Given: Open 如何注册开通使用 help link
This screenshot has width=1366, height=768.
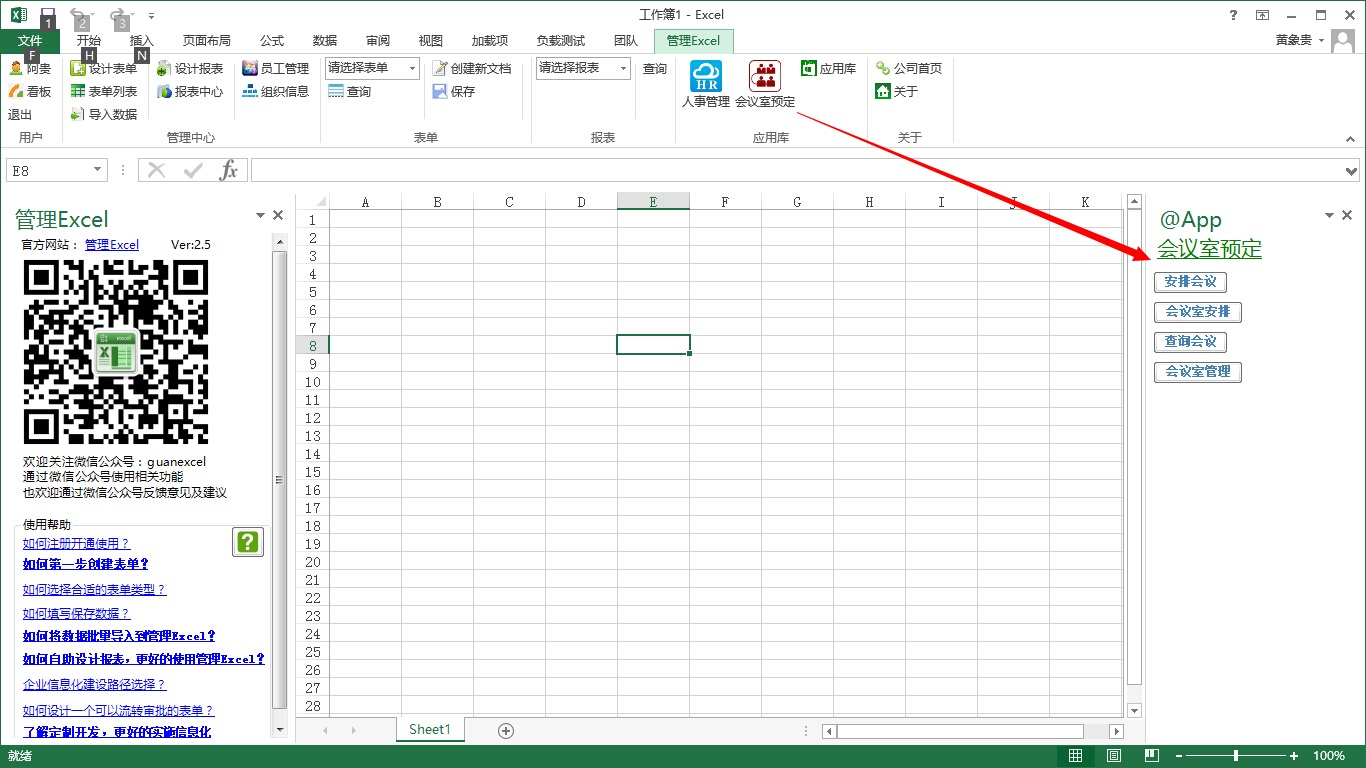Looking at the screenshot, I should point(76,544).
